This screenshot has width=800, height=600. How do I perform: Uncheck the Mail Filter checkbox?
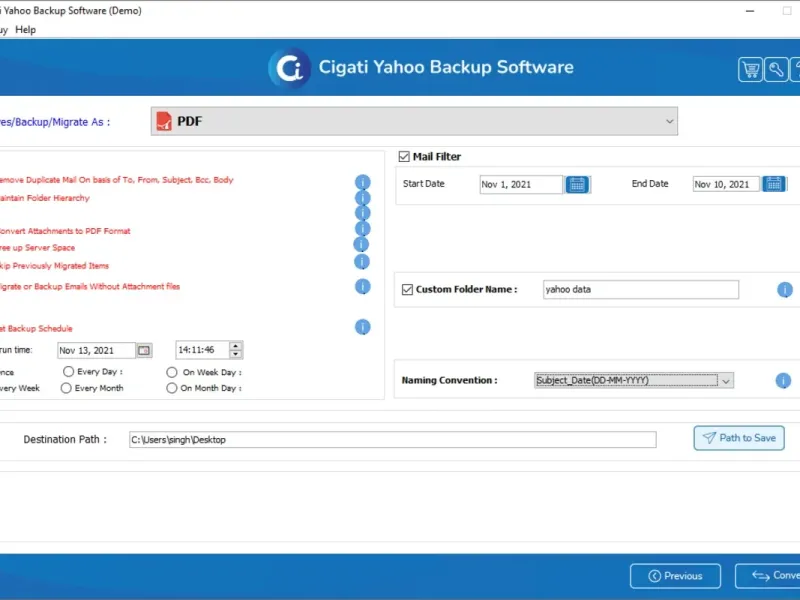(404, 157)
